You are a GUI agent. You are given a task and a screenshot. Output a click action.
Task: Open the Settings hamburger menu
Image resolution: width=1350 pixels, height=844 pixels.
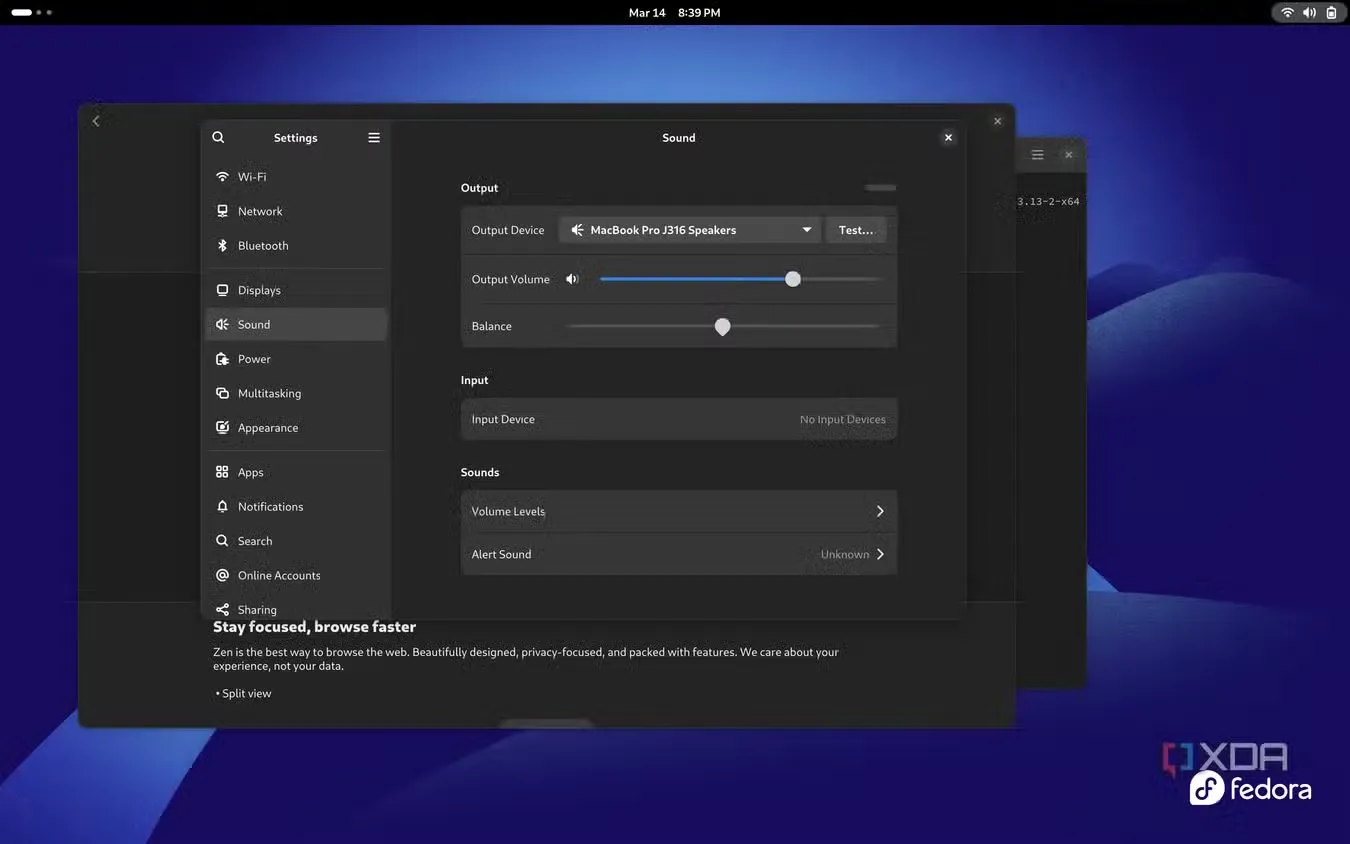(x=373, y=137)
